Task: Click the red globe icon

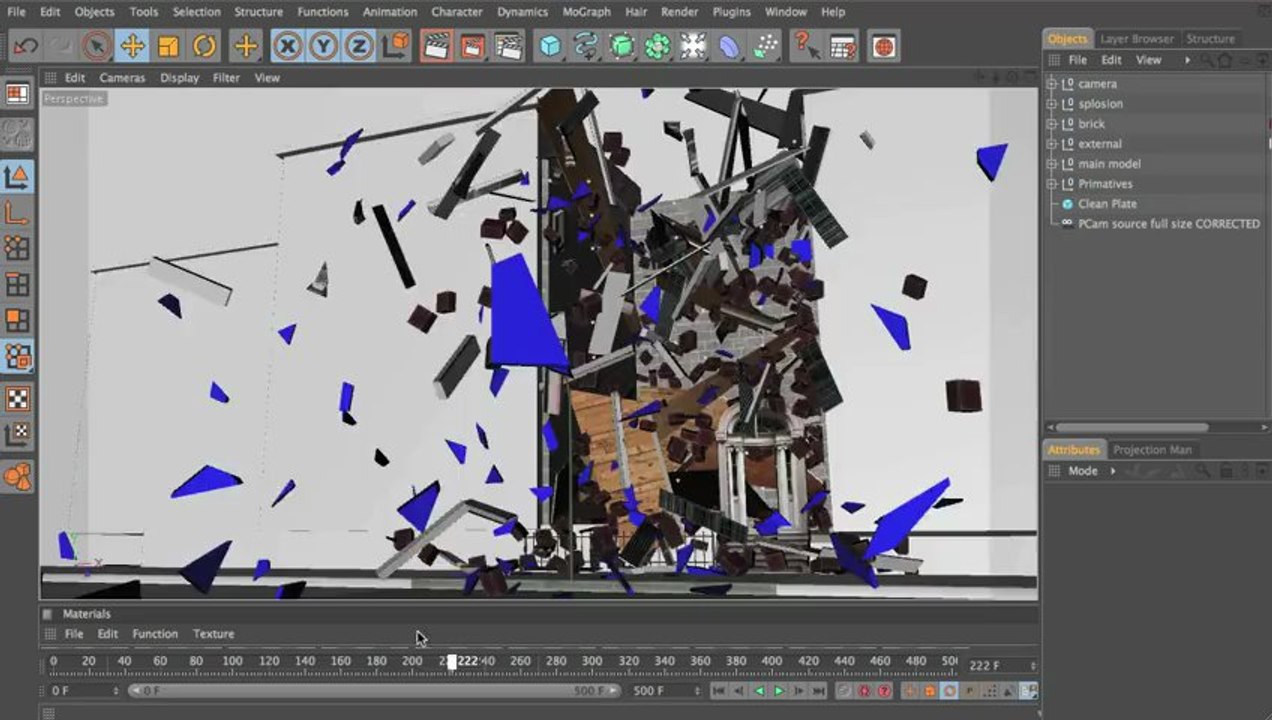Action: click(883, 45)
